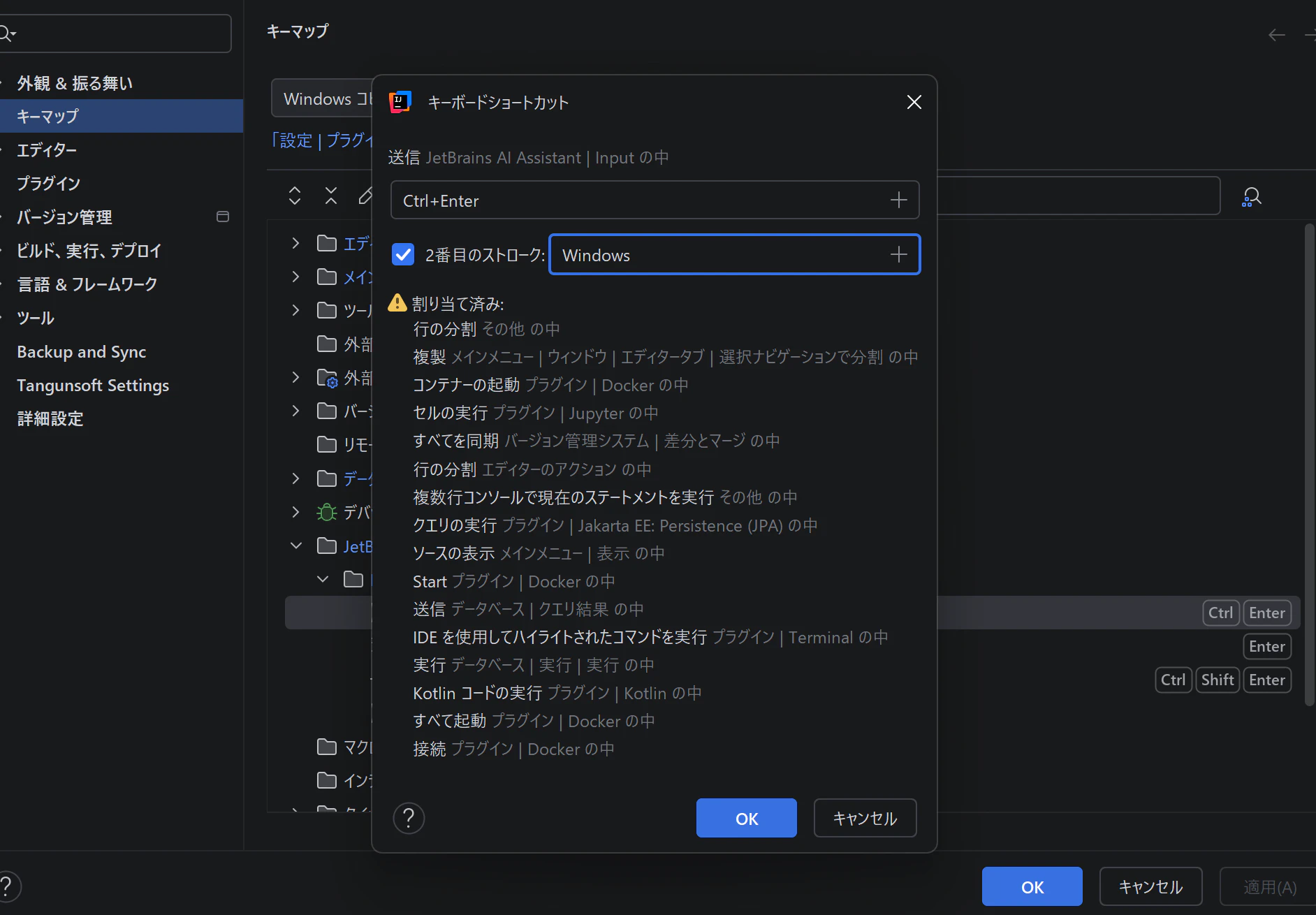Expand the エディ... folder in the keymap tree
The image size is (1316, 915).
pyautogui.click(x=295, y=243)
